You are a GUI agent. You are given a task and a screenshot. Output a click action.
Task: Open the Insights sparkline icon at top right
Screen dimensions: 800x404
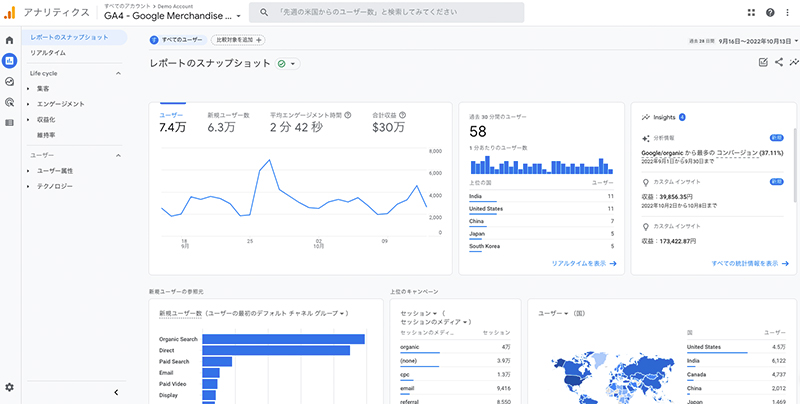(793, 62)
